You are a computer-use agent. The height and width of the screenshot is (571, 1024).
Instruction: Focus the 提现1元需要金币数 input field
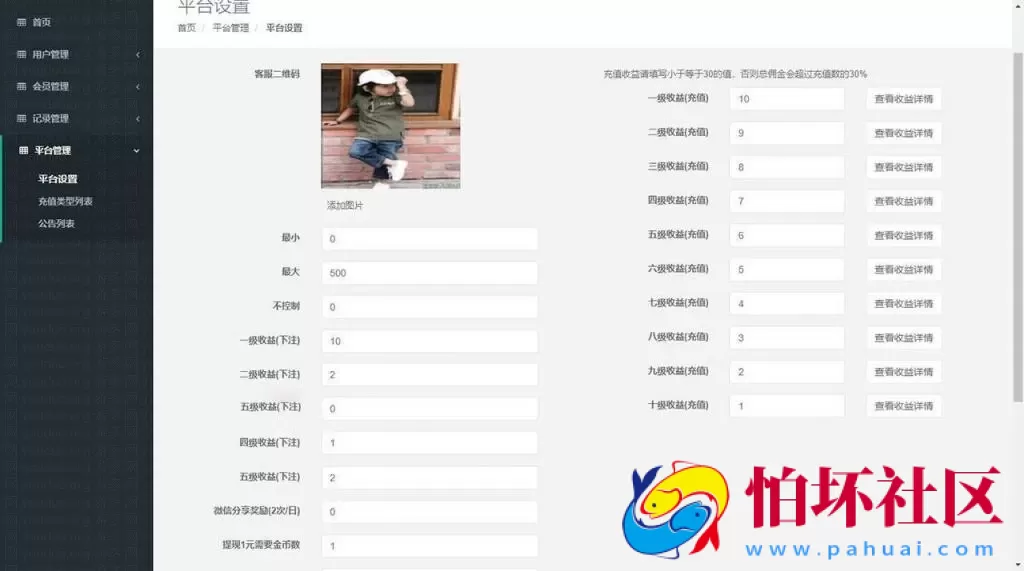point(430,546)
